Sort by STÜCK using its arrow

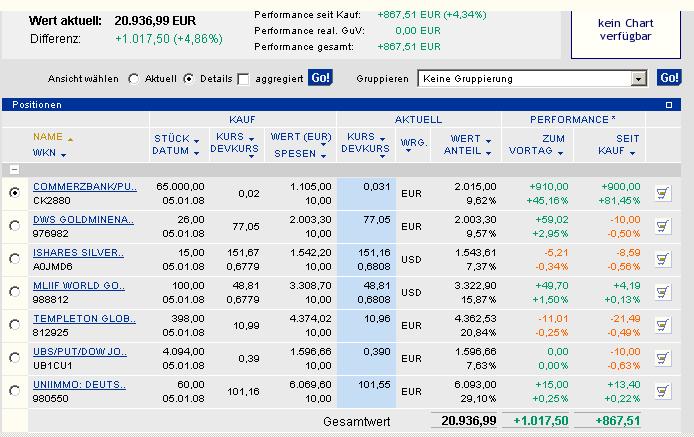click(196, 141)
